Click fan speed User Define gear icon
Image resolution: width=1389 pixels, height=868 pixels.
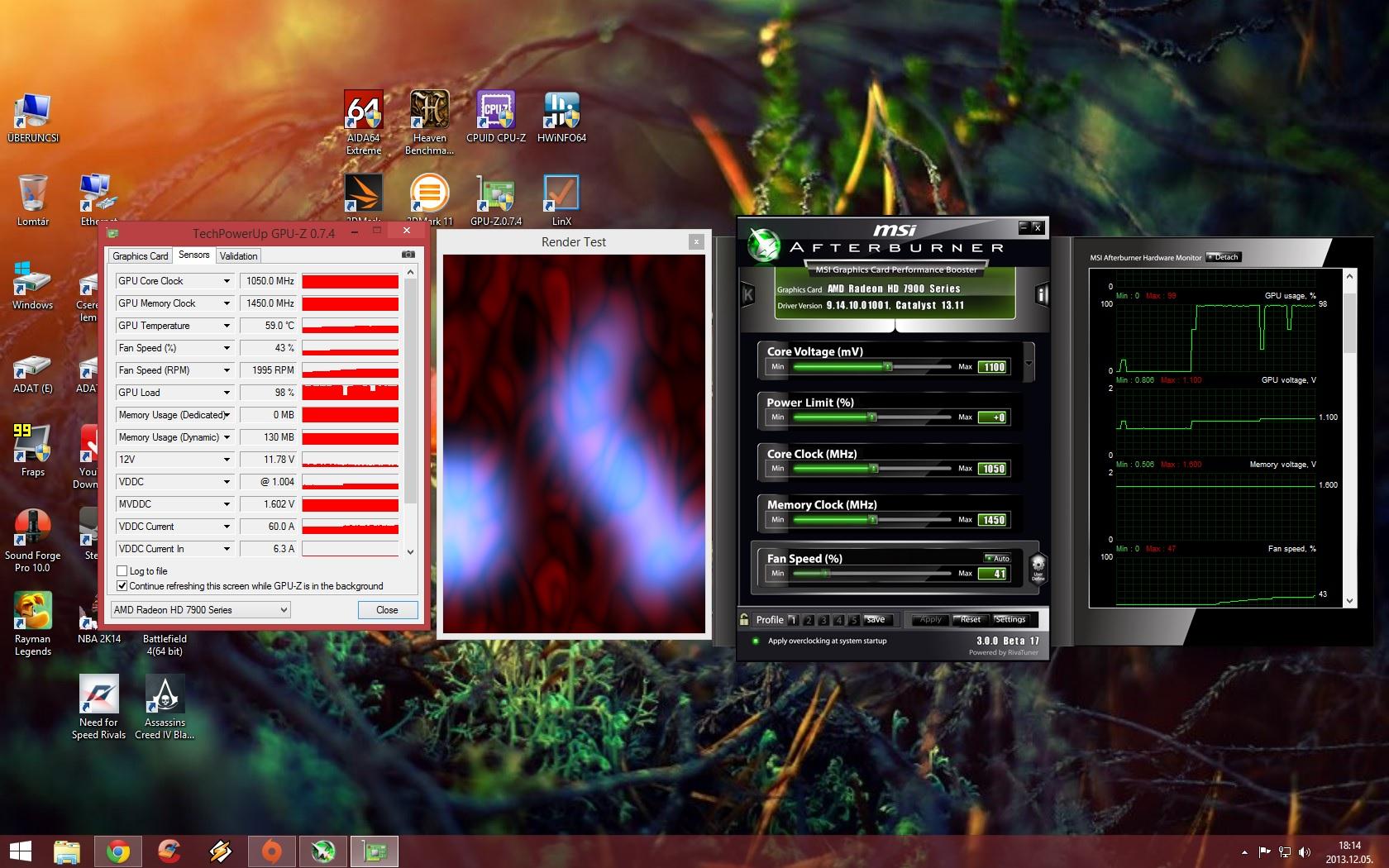point(1038,568)
